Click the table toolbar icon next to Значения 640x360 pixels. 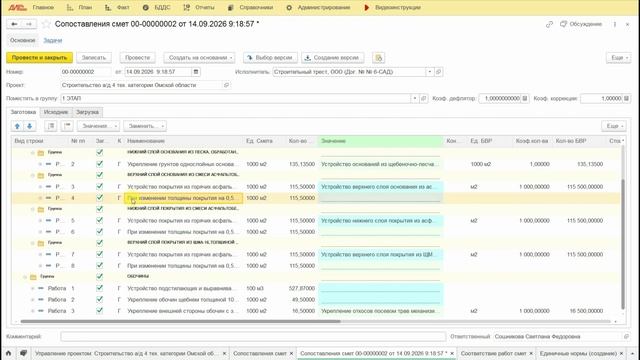click(67, 126)
